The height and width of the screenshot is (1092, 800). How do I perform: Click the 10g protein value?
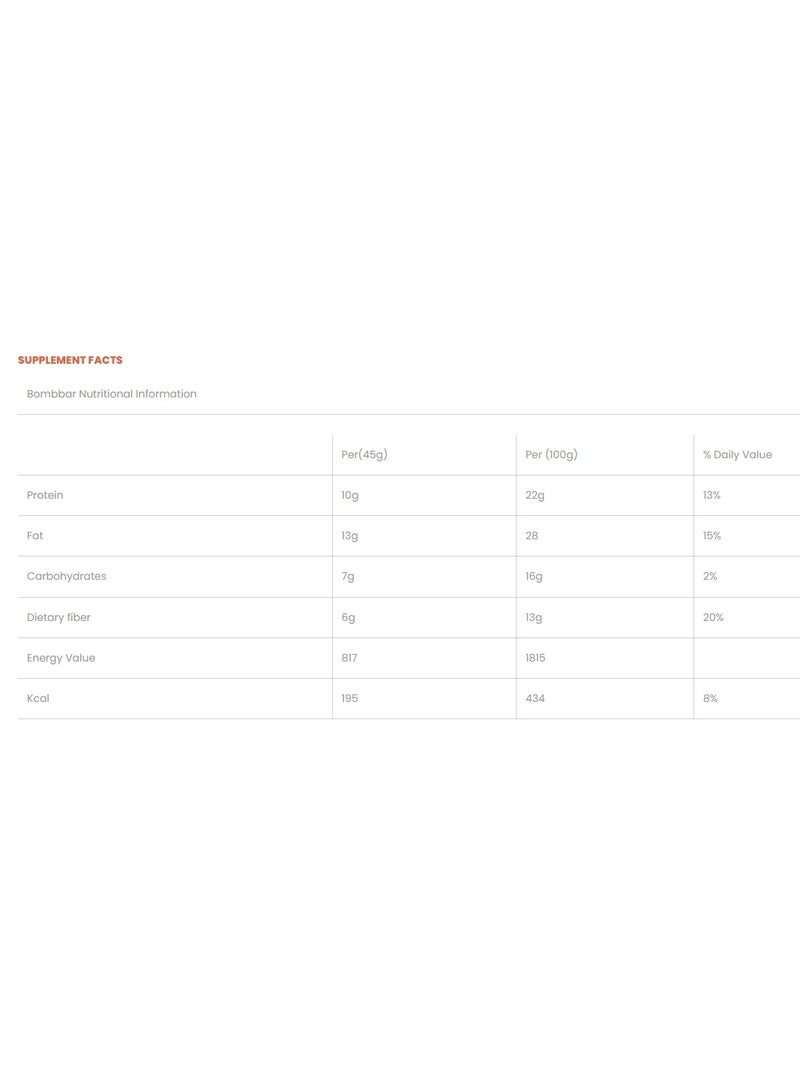coord(350,495)
